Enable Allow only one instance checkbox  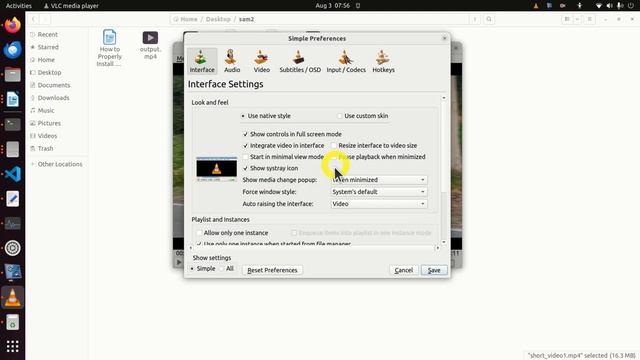232,233
